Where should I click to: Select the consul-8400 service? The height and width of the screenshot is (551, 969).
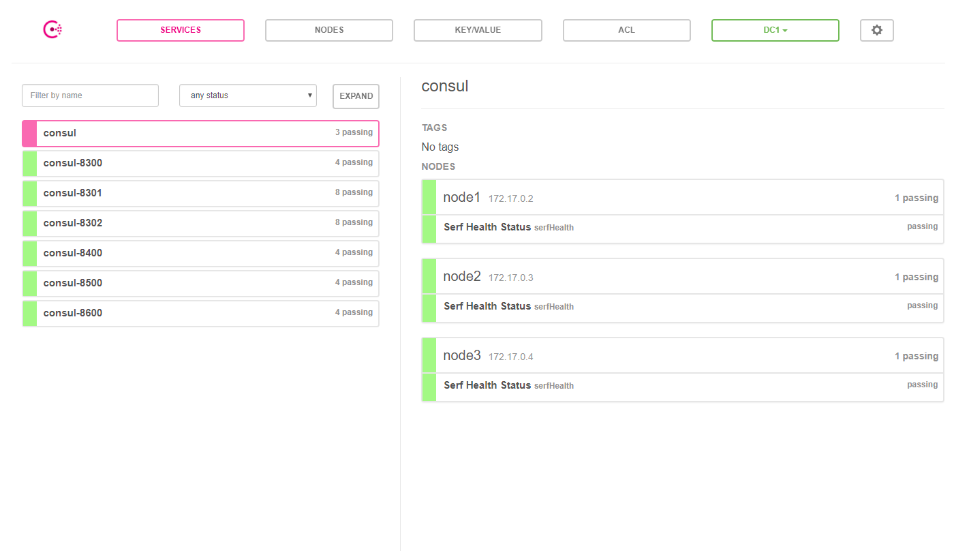pos(201,253)
